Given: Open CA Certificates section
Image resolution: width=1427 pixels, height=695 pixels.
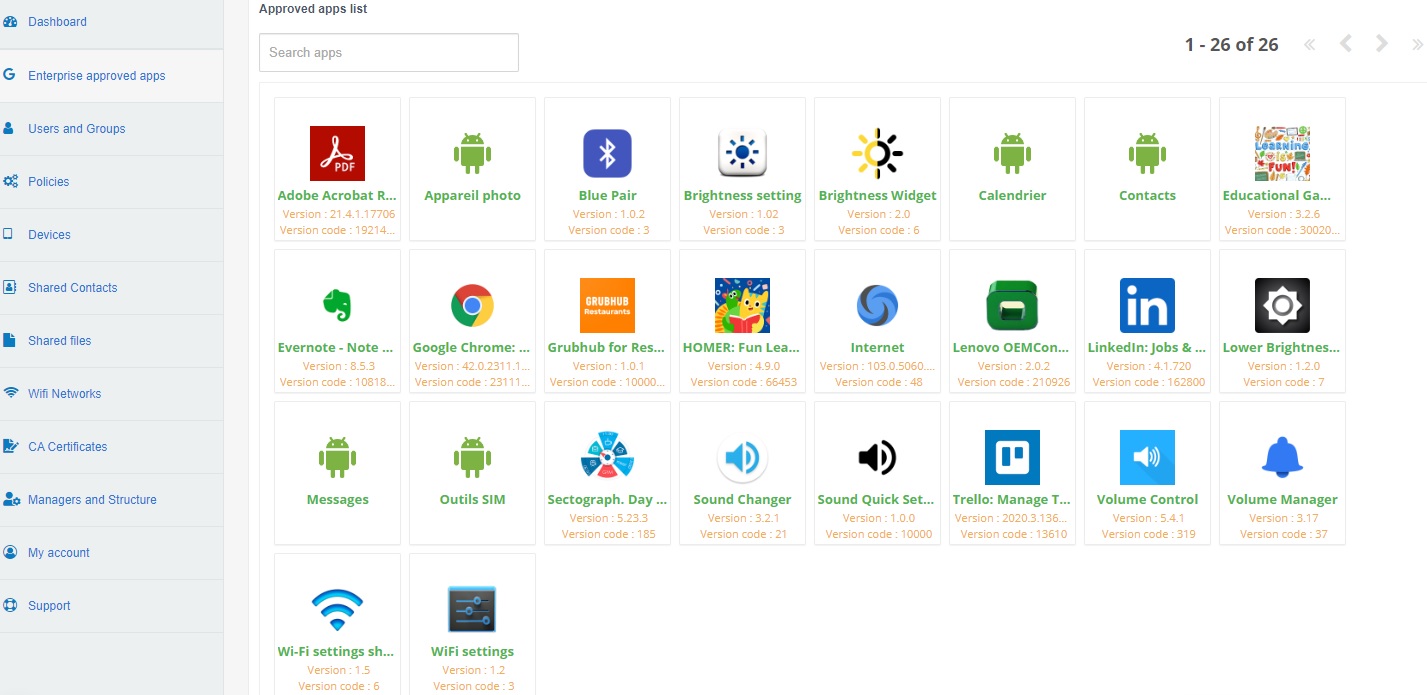Looking at the screenshot, I should [111, 447].
